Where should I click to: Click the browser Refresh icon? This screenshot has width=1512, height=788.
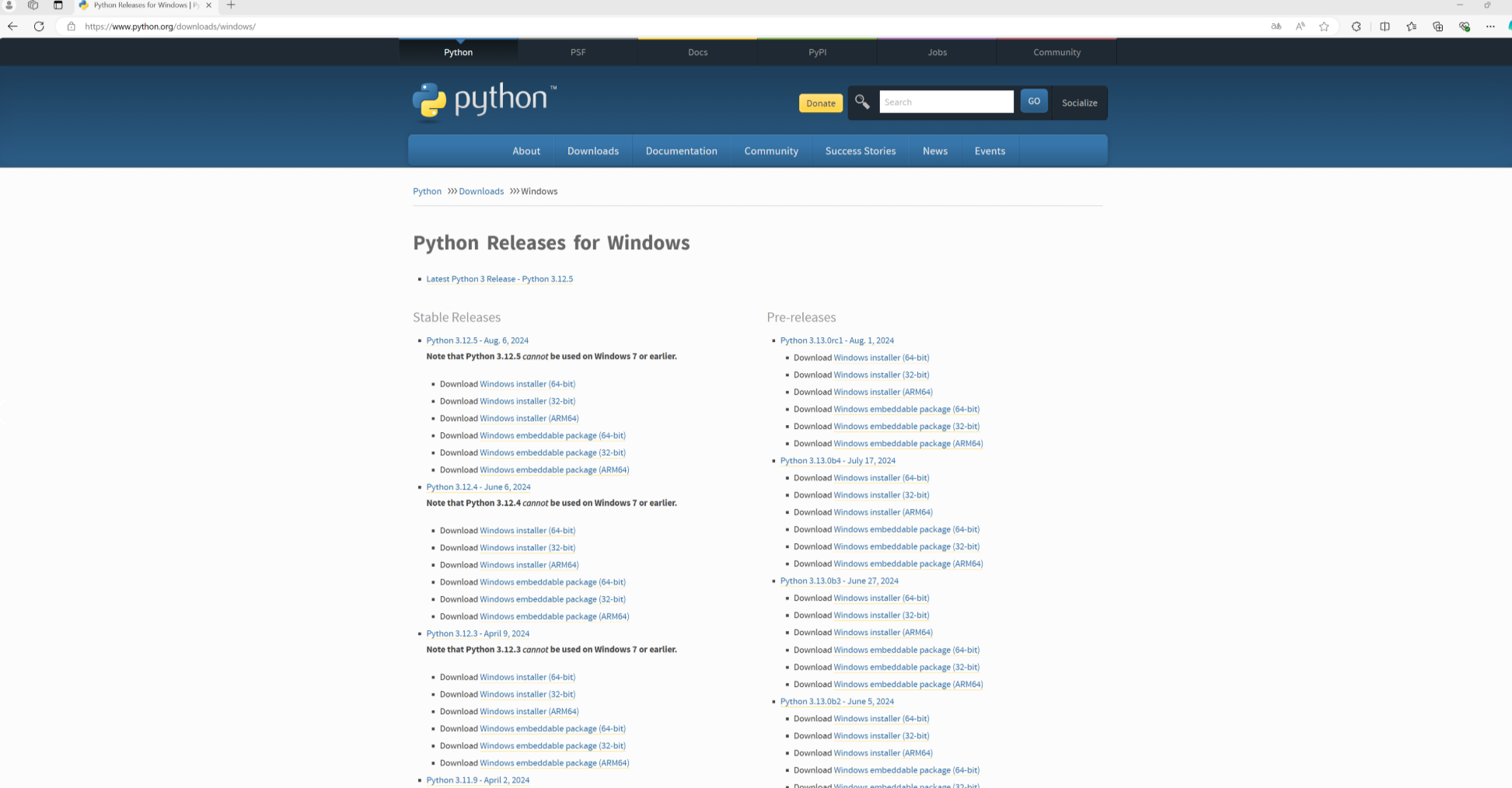coord(39,26)
